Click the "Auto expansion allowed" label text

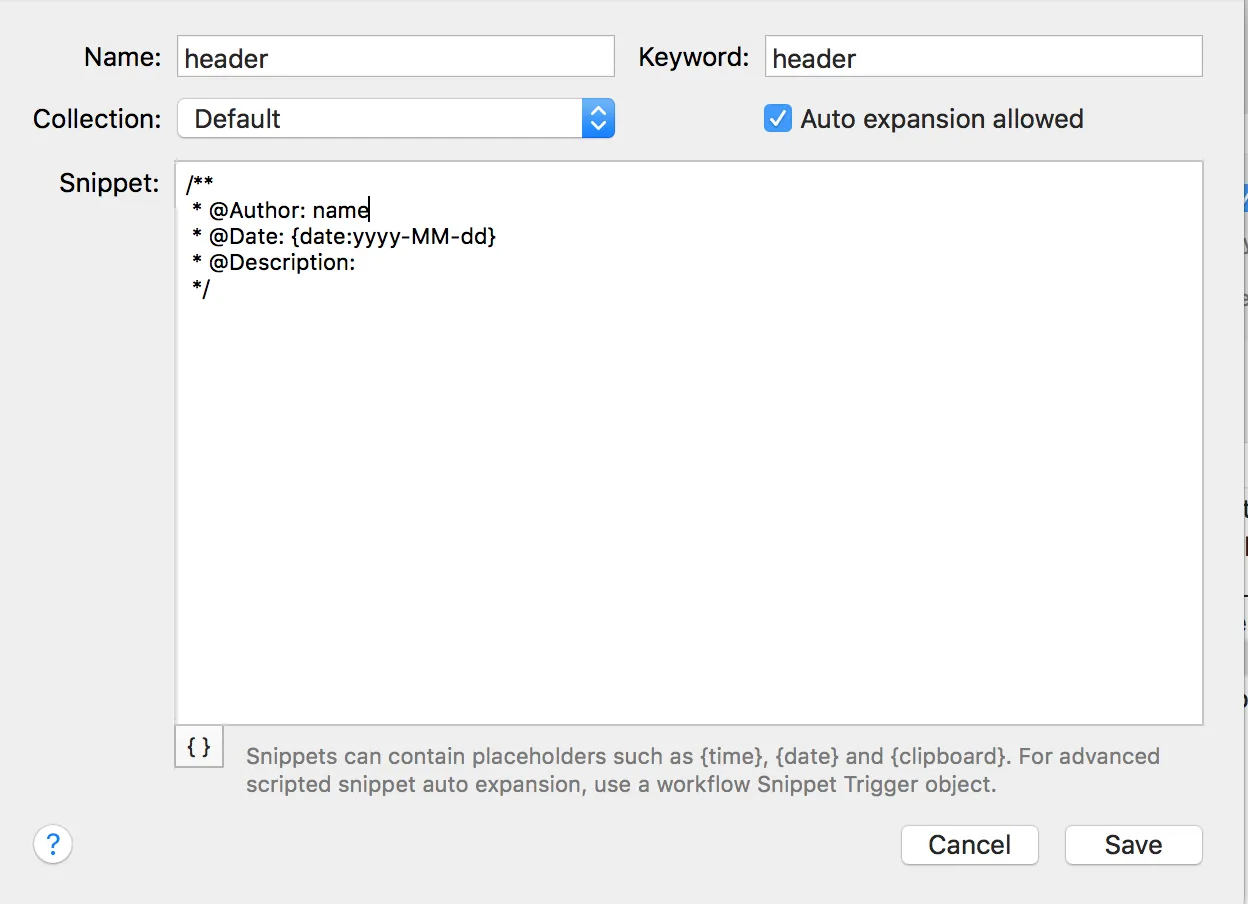(942, 119)
